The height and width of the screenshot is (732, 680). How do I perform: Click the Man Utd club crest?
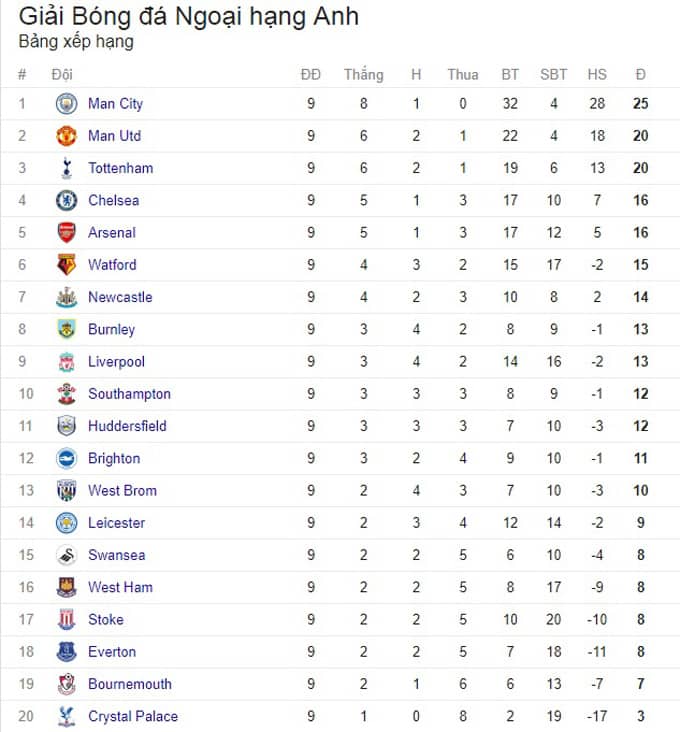(66, 136)
